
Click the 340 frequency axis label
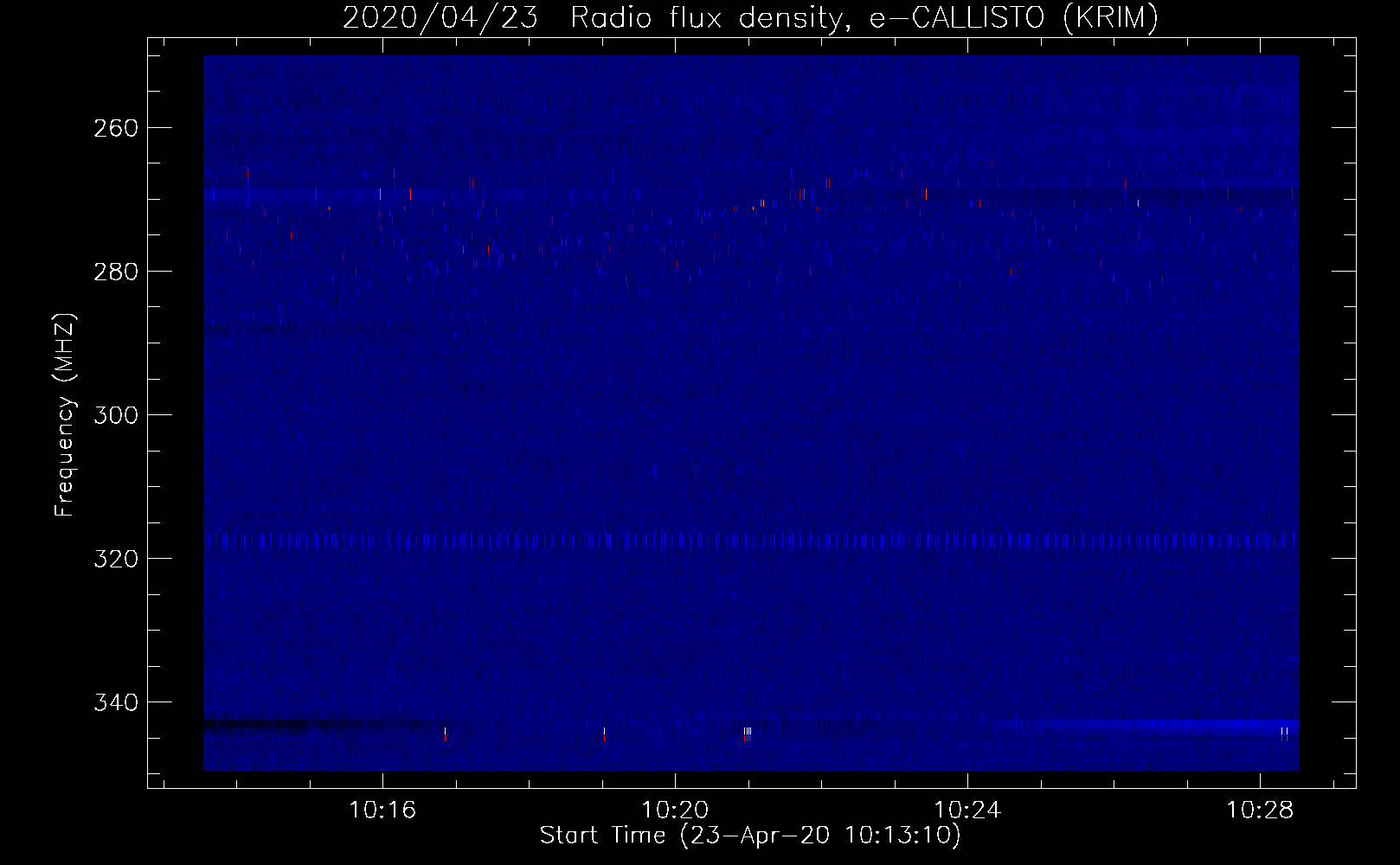tap(115, 703)
